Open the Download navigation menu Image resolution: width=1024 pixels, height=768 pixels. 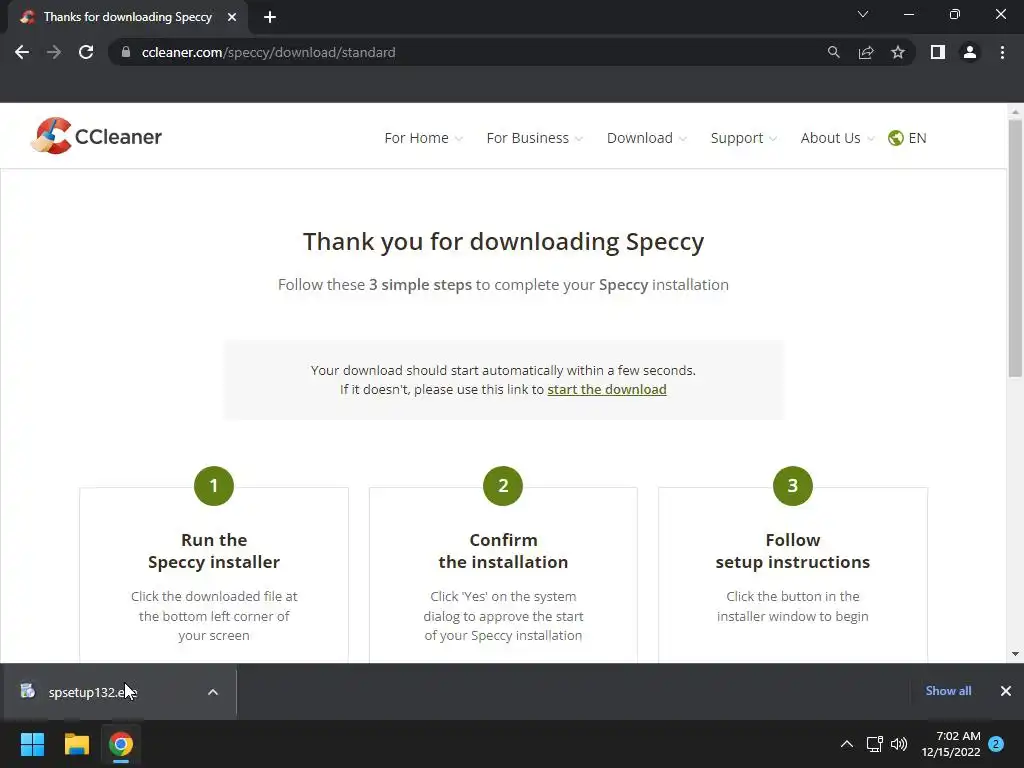click(x=647, y=138)
